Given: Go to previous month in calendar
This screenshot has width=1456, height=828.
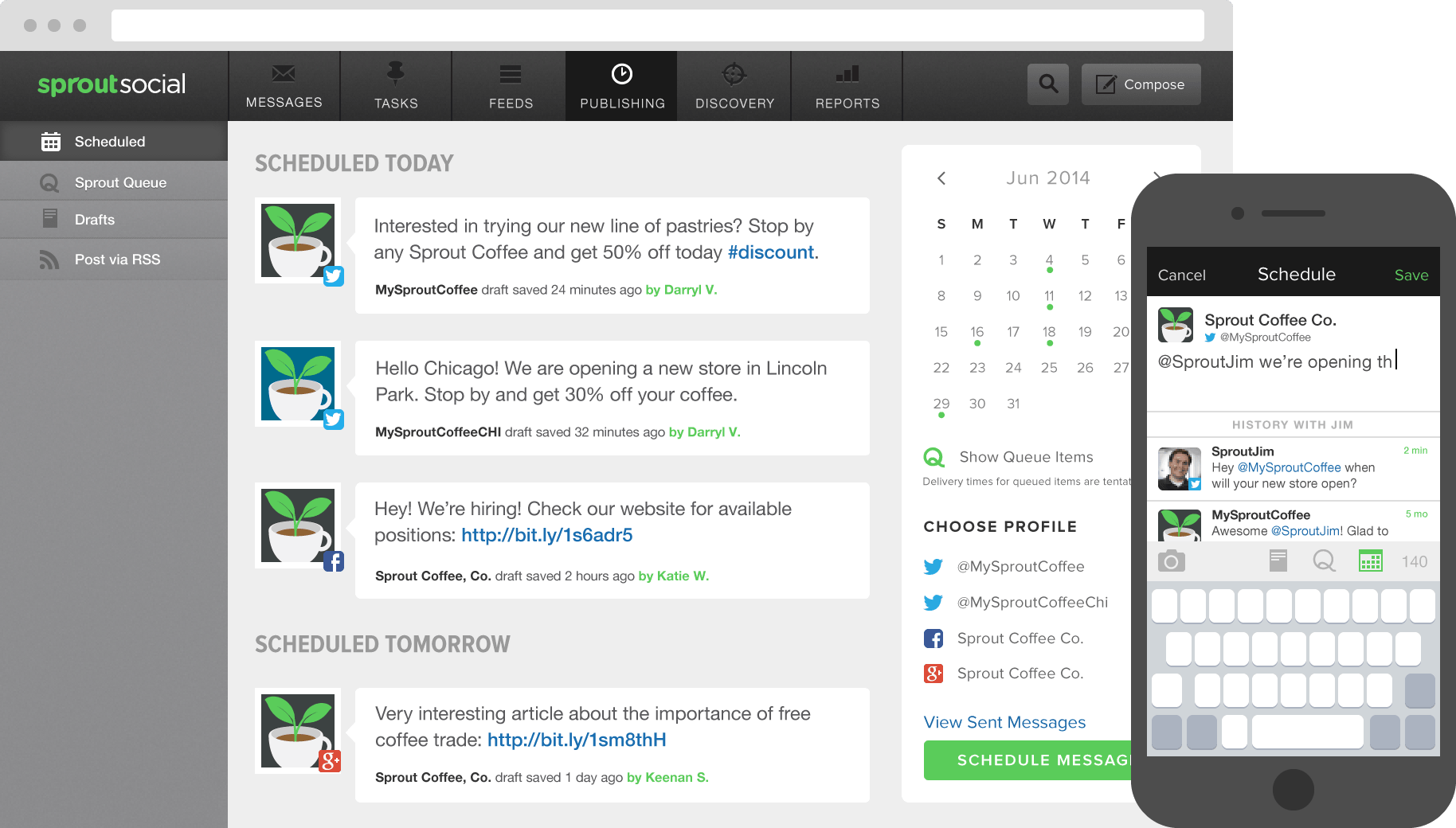Looking at the screenshot, I should 941,178.
